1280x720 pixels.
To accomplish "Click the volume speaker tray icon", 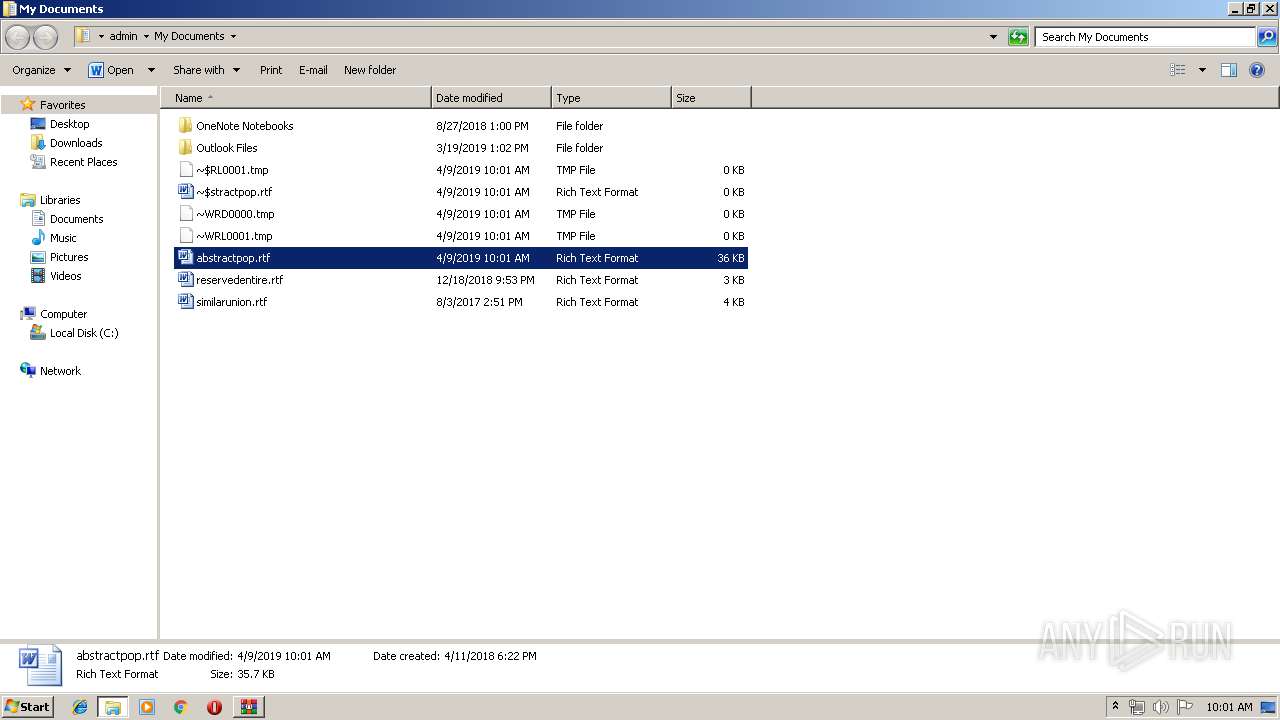I will (1160, 707).
